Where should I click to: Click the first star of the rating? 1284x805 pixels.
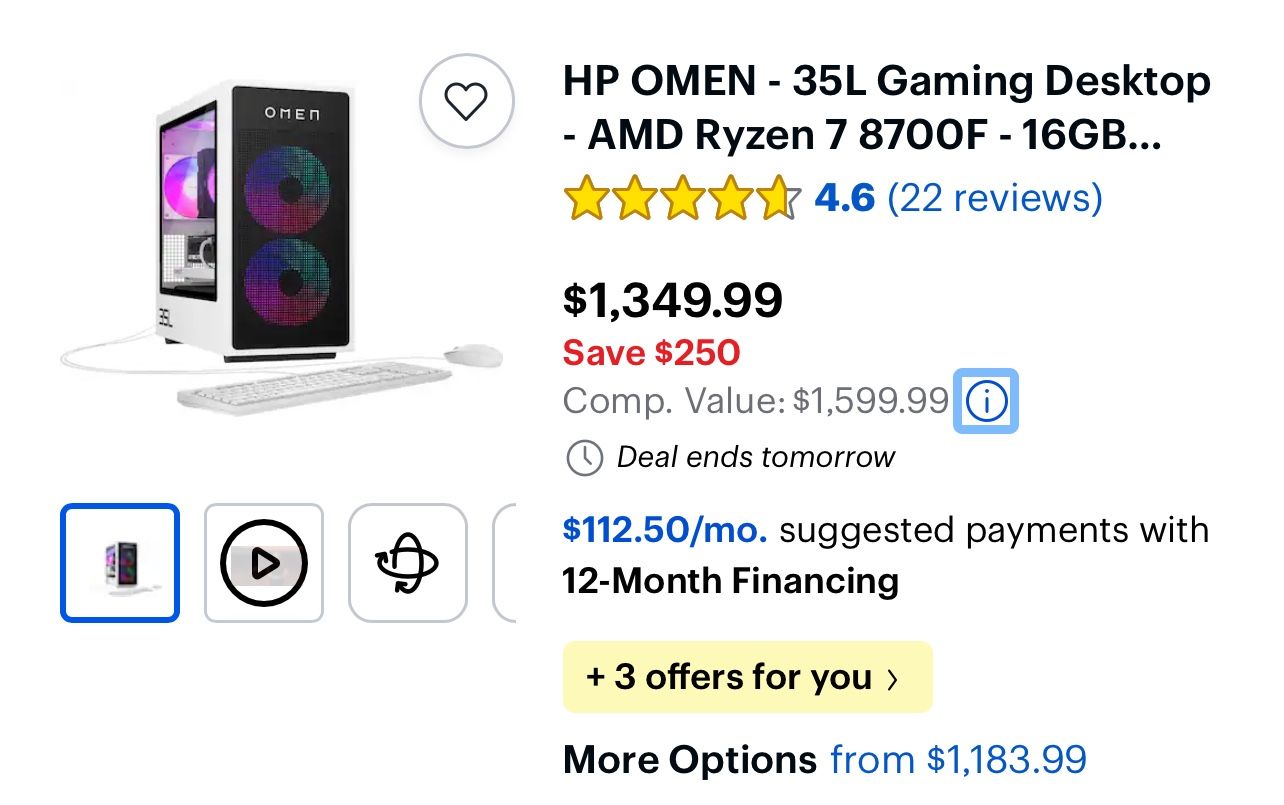tap(588, 197)
